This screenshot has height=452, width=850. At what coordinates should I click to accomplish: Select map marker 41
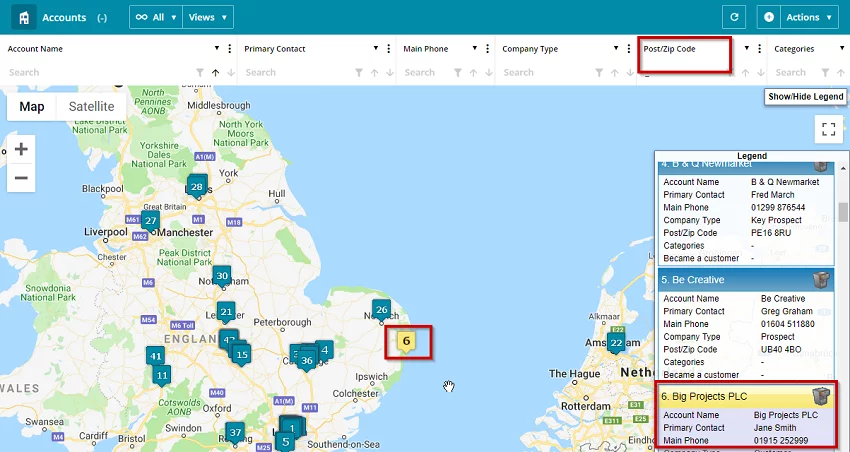pos(156,357)
